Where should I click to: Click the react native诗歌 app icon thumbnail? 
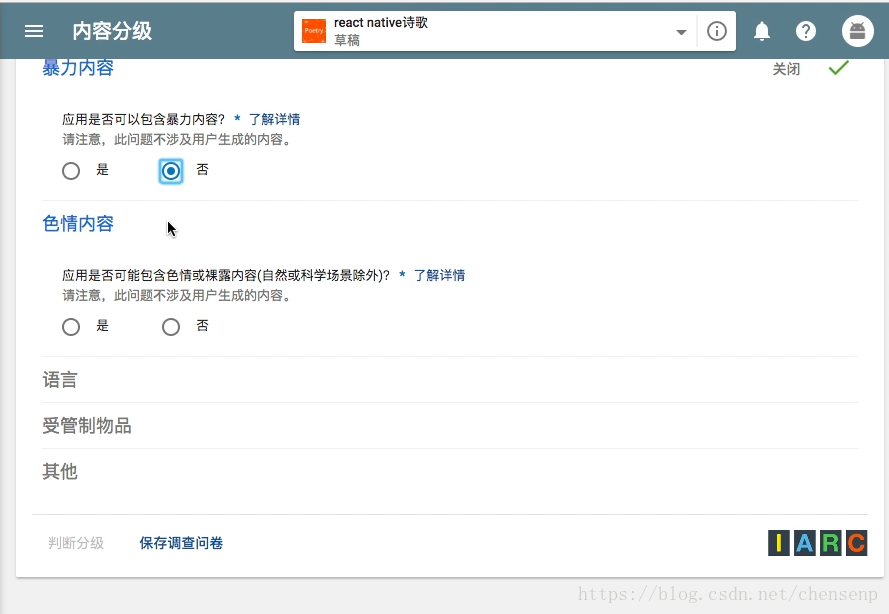tap(314, 31)
